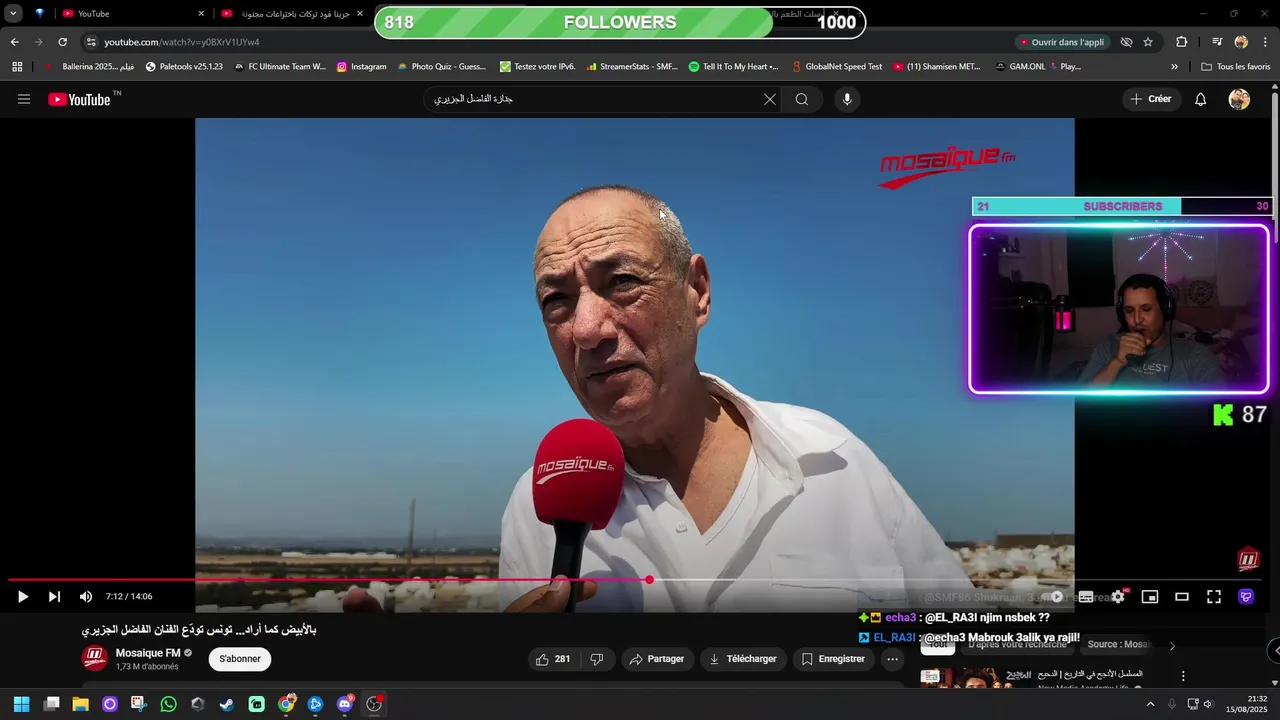Open the YouTube guide hamburger menu
The width and height of the screenshot is (1280, 720).
click(24, 99)
